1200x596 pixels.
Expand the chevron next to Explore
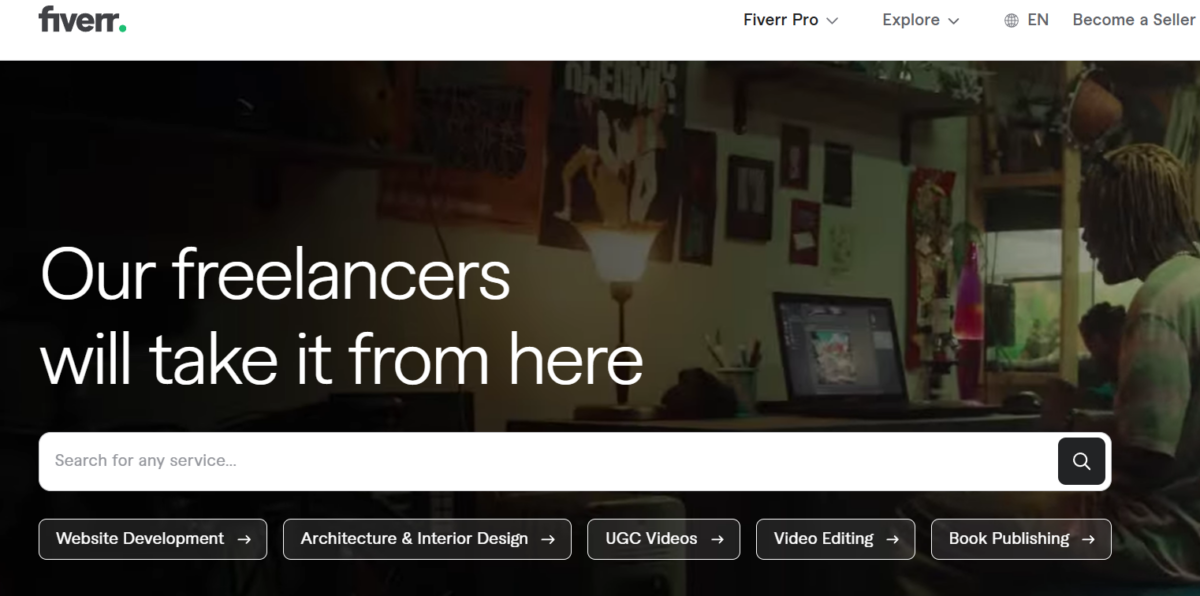coord(953,21)
